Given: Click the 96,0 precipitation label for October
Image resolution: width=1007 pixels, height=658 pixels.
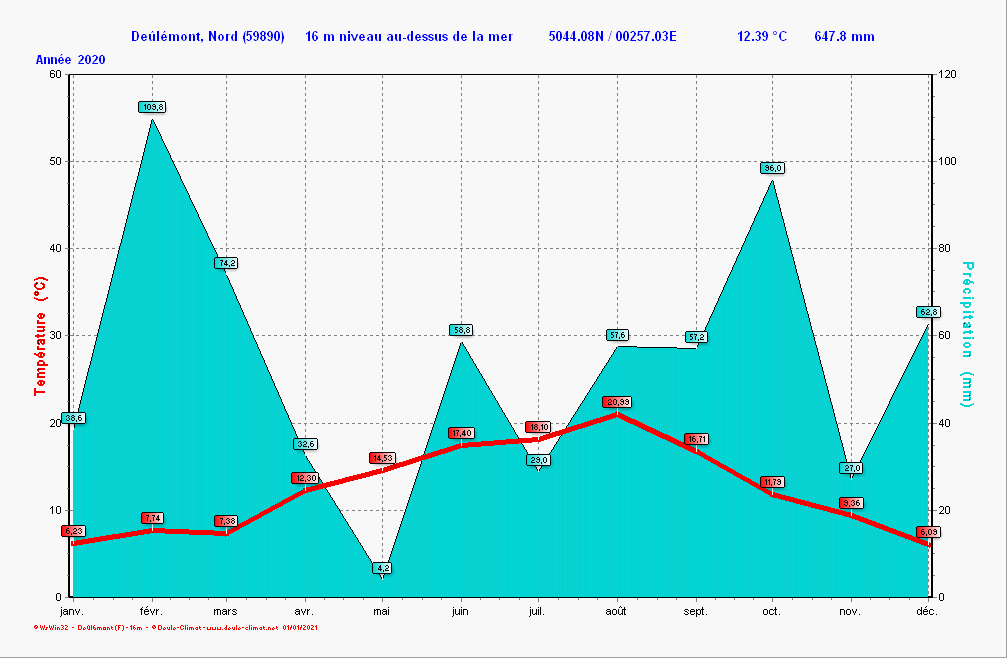Looking at the screenshot, I should click(x=772, y=168).
